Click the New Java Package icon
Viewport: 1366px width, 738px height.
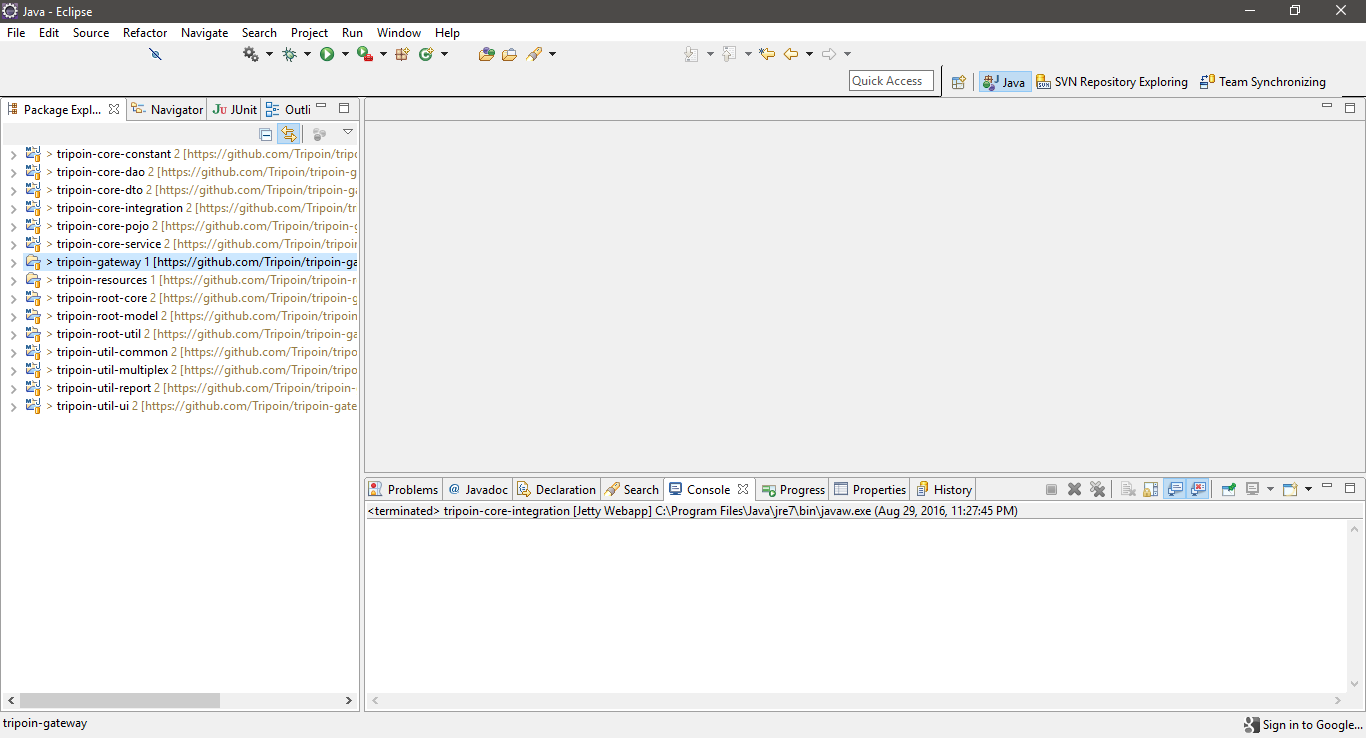(x=402, y=54)
